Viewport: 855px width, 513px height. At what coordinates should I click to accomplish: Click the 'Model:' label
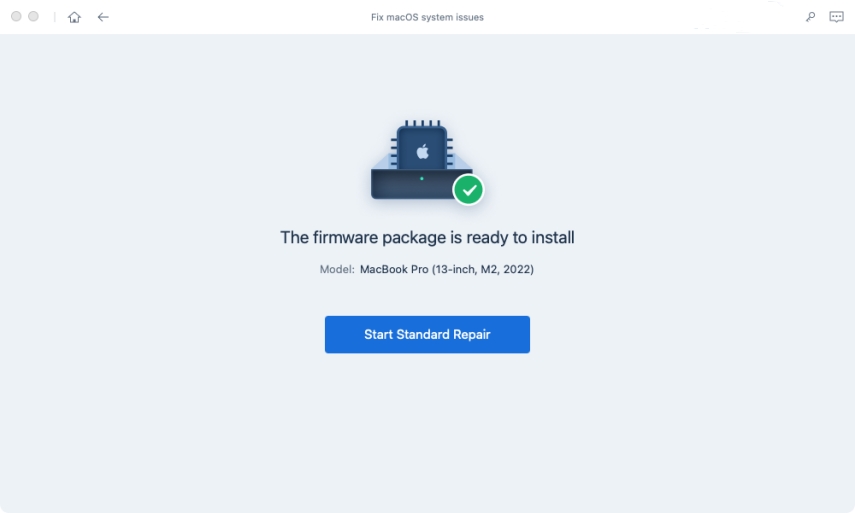click(x=337, y=269)
